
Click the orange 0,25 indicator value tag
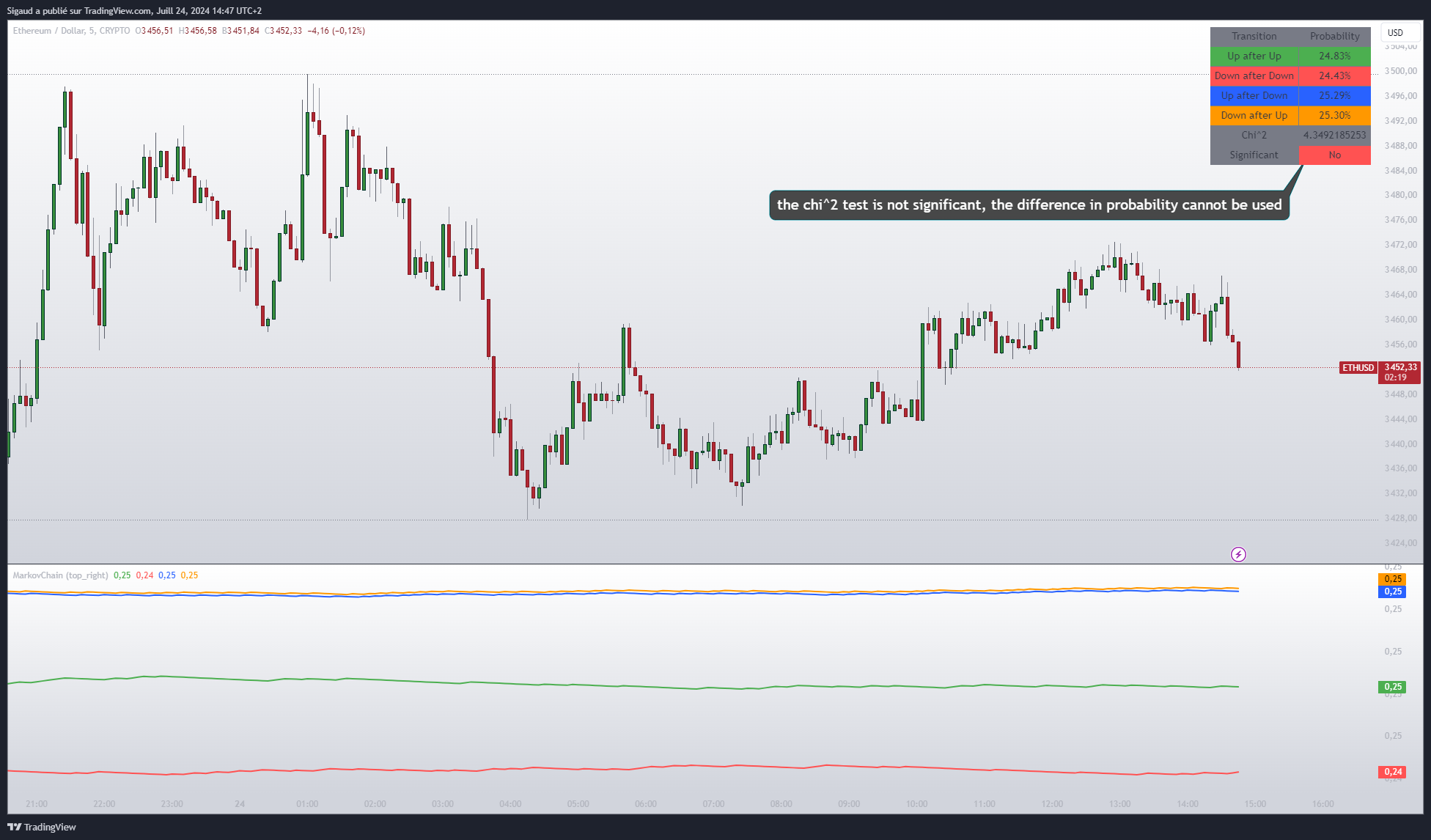1393,579
